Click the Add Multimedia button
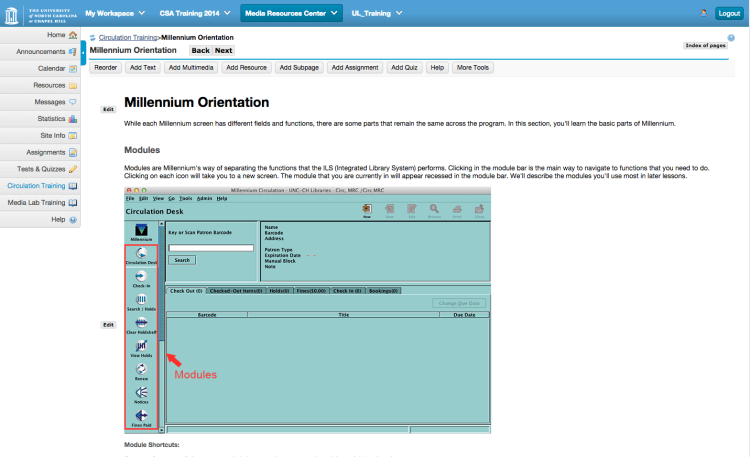 point(190,68)
